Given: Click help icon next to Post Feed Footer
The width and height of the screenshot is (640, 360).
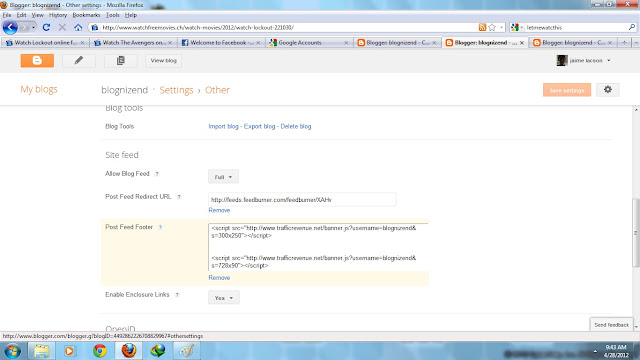Looking at the screenshot, I should pos(160,227).
